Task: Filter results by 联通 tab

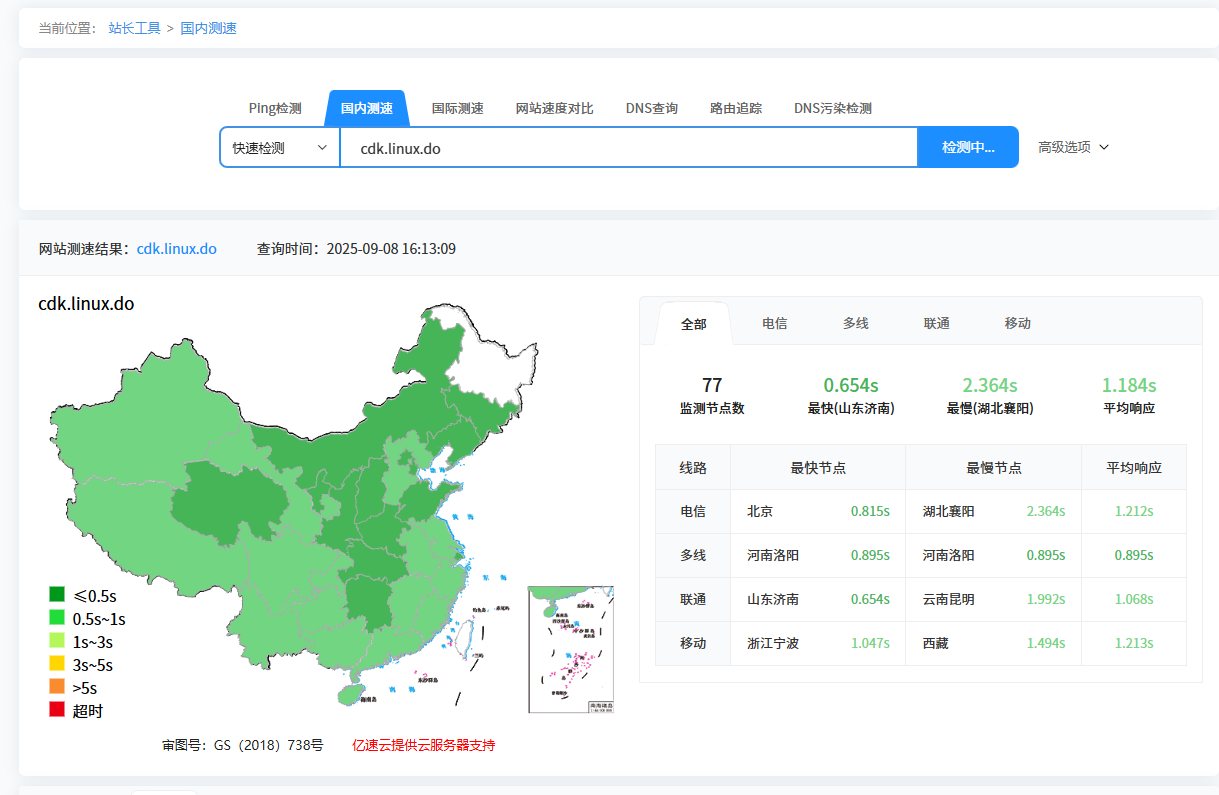Action: [937, 323]
